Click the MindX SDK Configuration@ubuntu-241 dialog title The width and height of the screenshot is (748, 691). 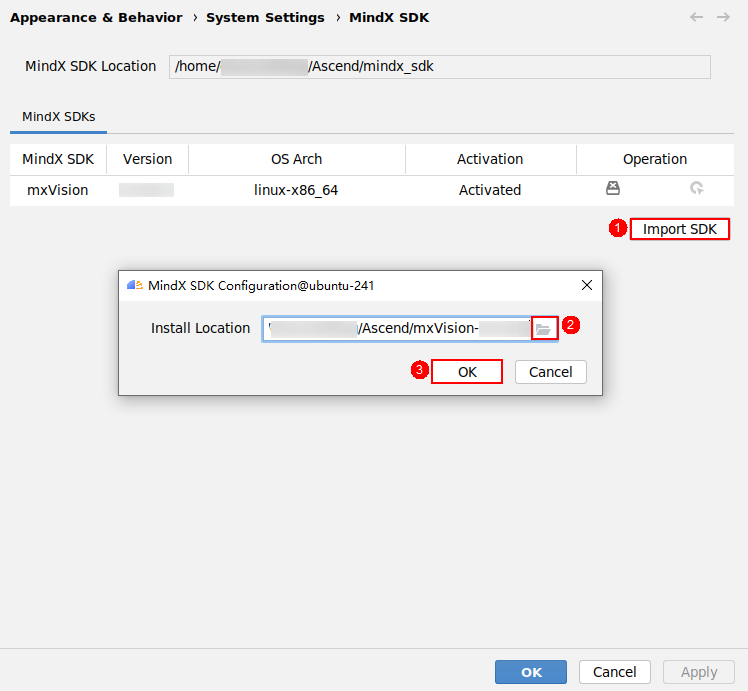coord(261,286)
